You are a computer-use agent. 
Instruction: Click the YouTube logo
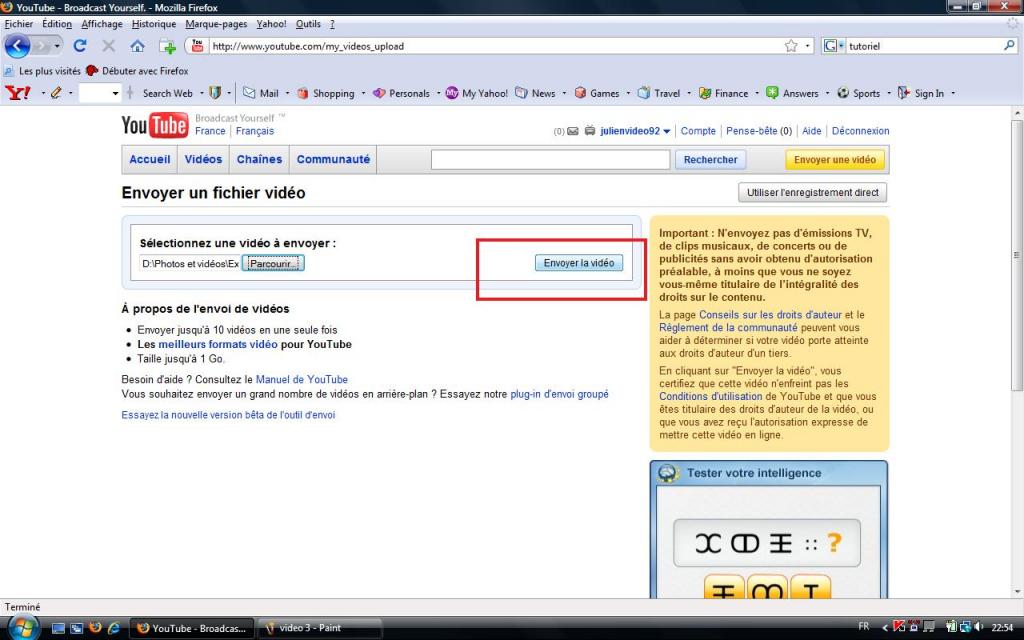[x=155, y=125]
